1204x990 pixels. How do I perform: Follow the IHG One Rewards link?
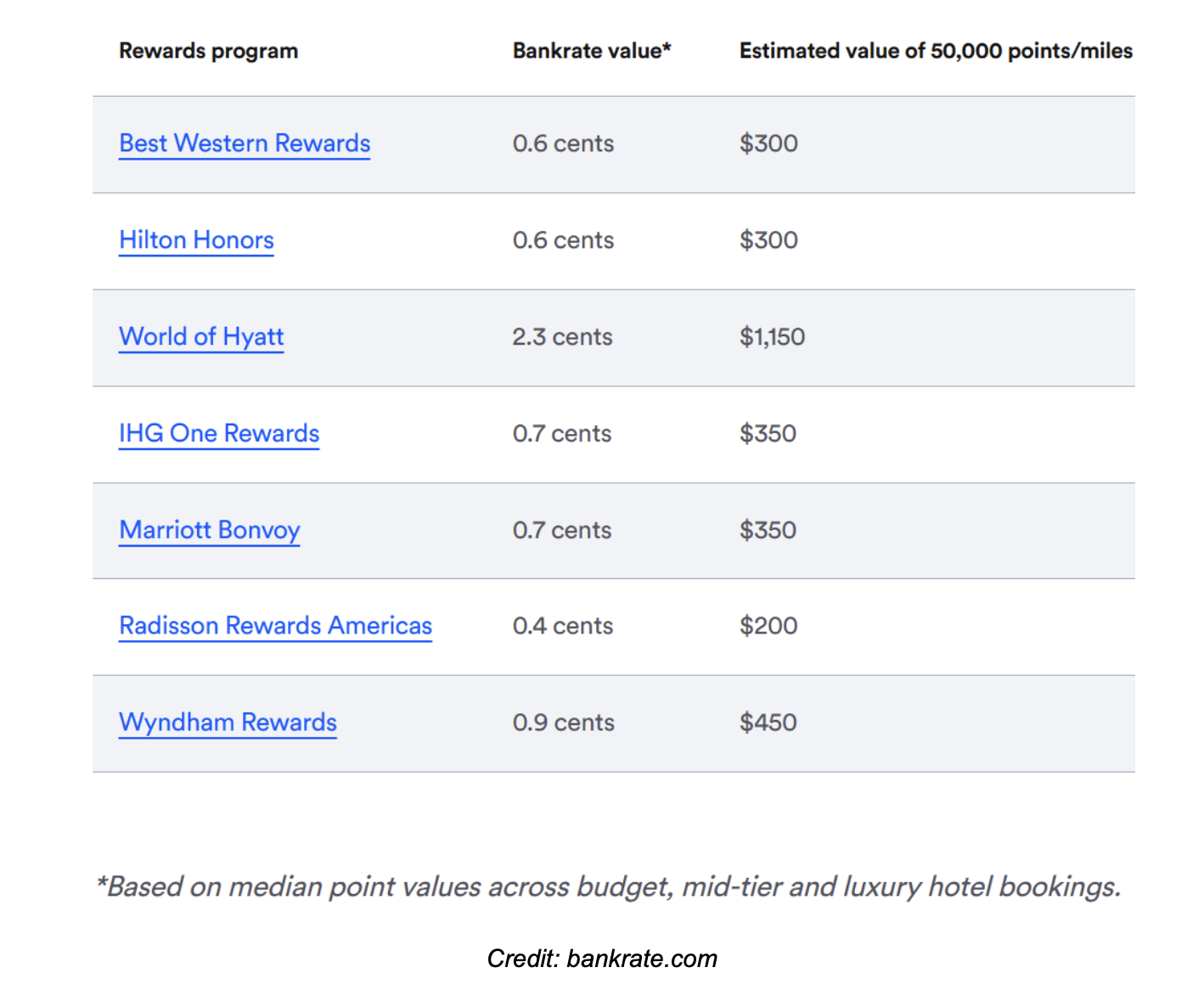click(x=219, y=434)
